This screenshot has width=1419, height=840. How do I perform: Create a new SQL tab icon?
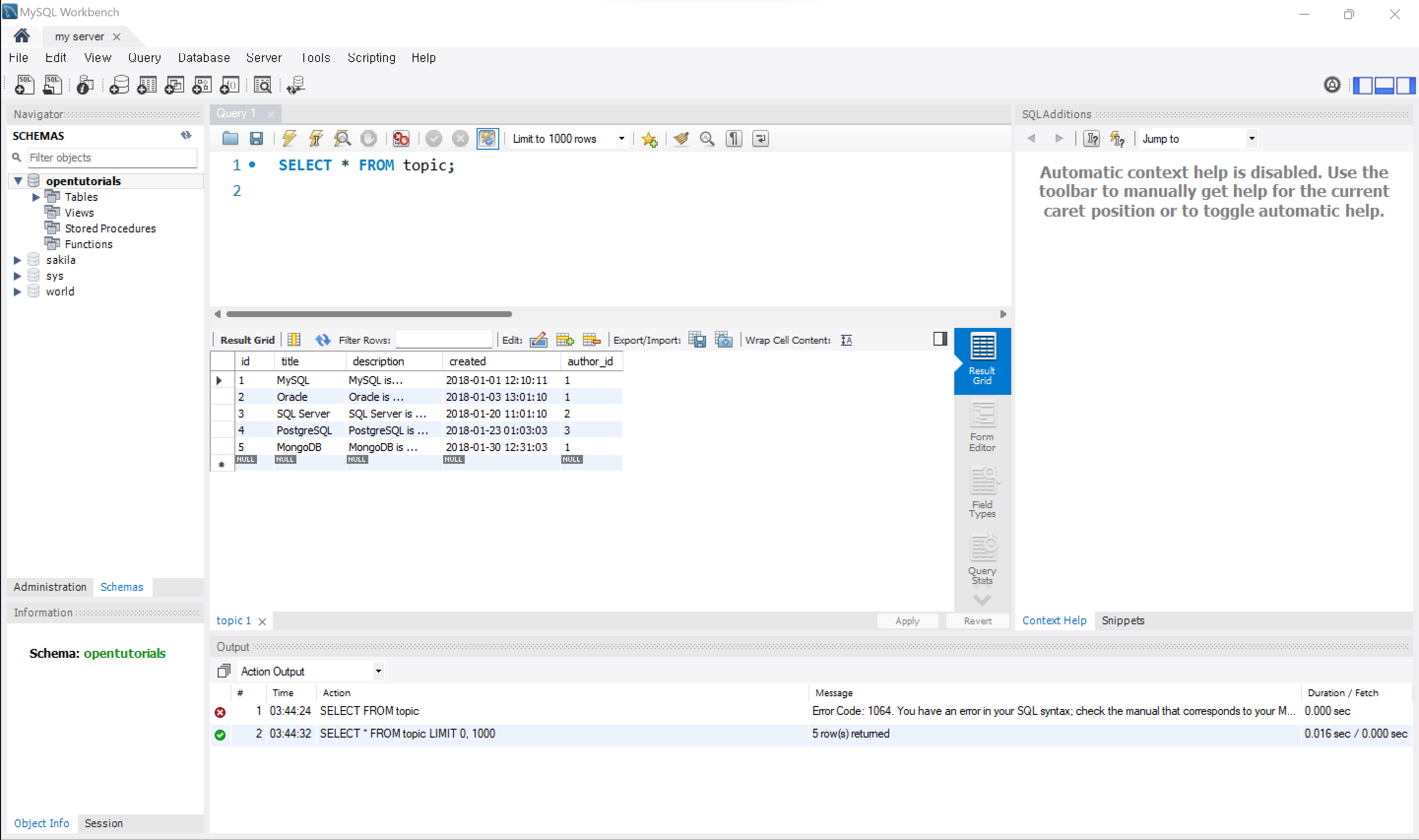pos(24,85)
